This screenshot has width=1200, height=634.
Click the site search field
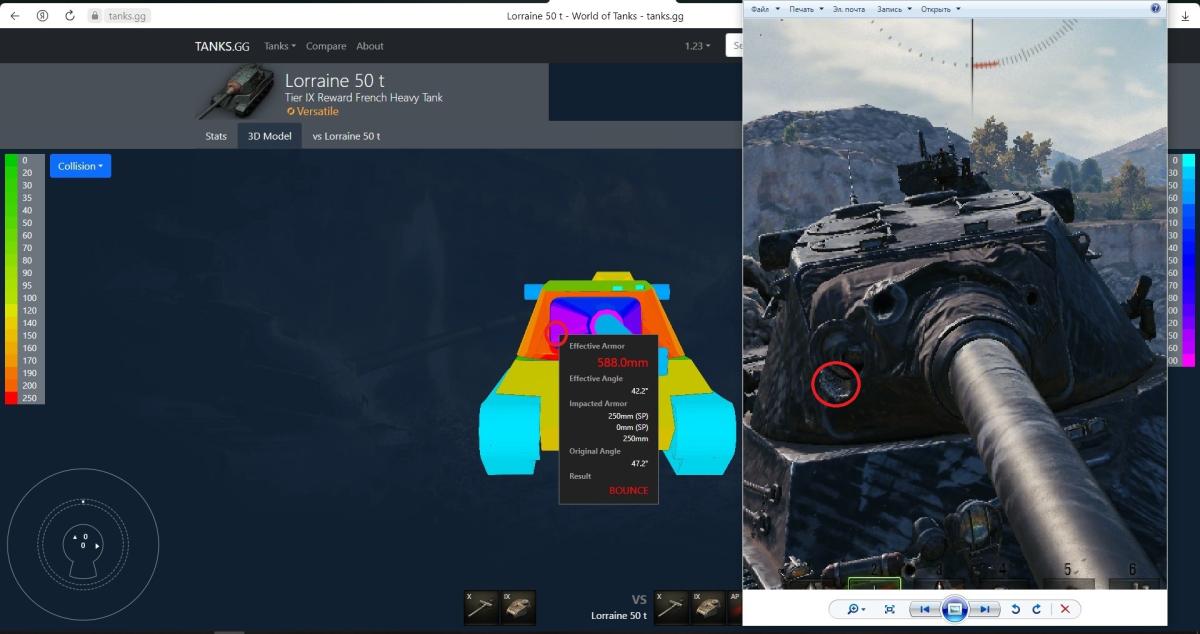tap(736, 46)
